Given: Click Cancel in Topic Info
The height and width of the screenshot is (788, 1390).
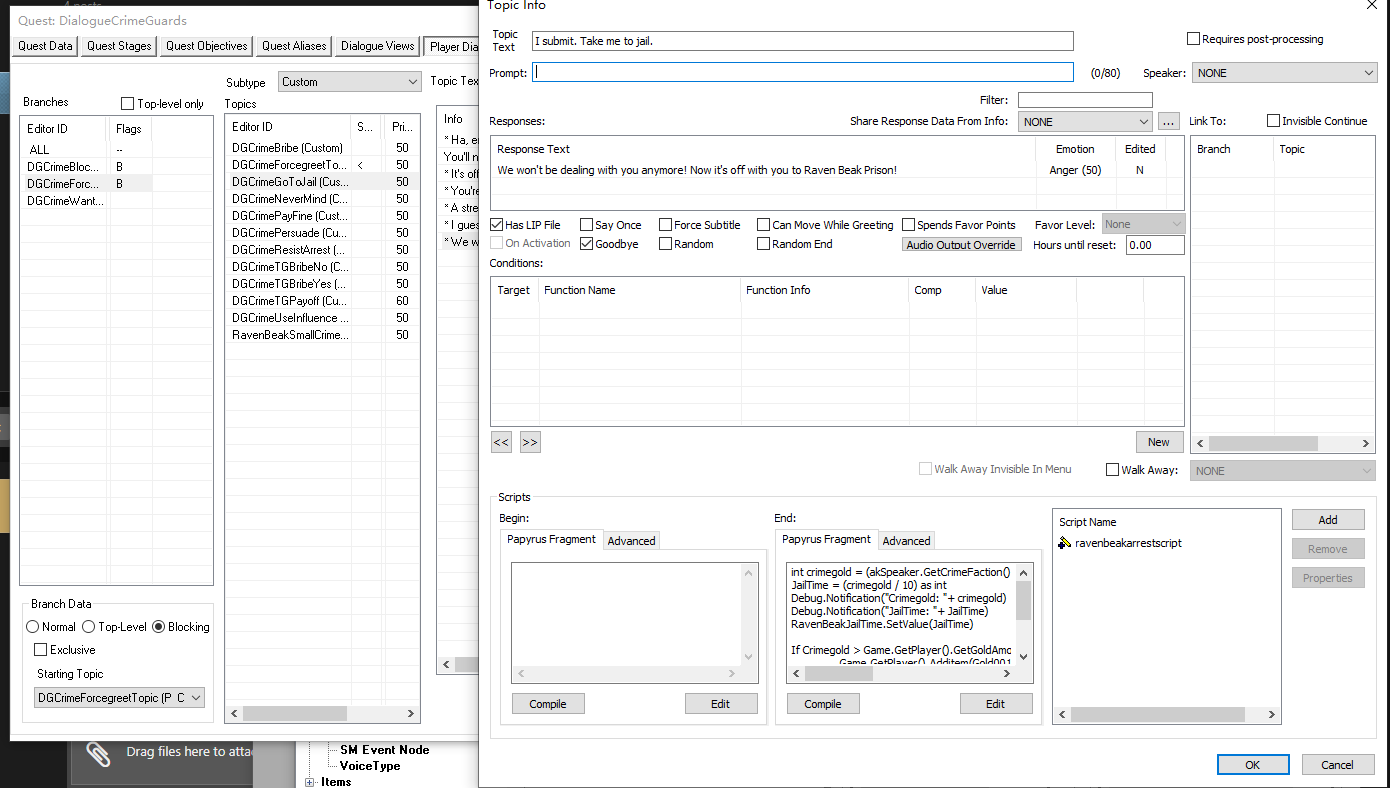Looking at the screenshot, I should (1337, 764).
